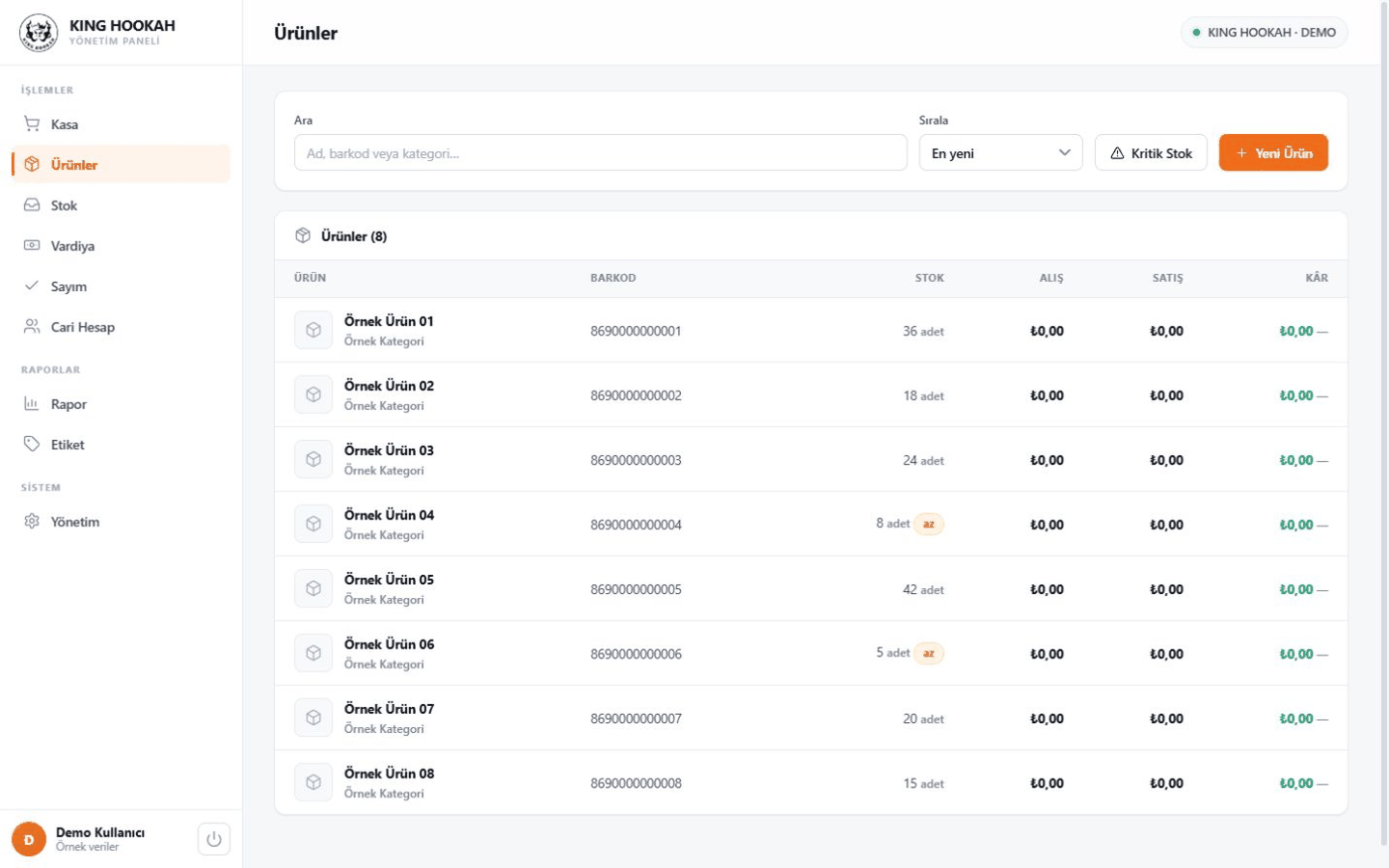Viewport: 1389px width, 868px height.
Task: Click the power logout icon
Action: pos(214,839)
